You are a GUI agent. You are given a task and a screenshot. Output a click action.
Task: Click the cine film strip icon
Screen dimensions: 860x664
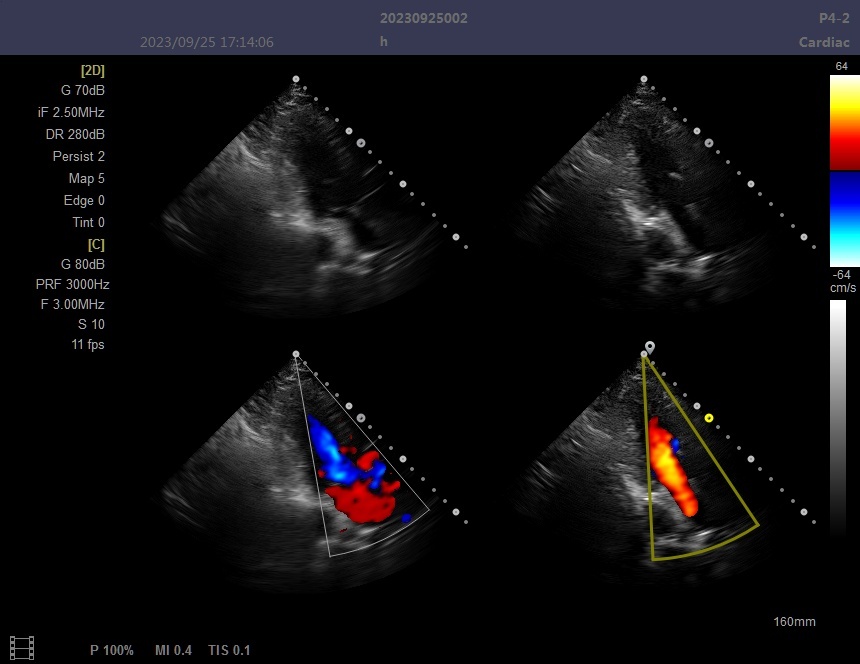tap(21, 648)
